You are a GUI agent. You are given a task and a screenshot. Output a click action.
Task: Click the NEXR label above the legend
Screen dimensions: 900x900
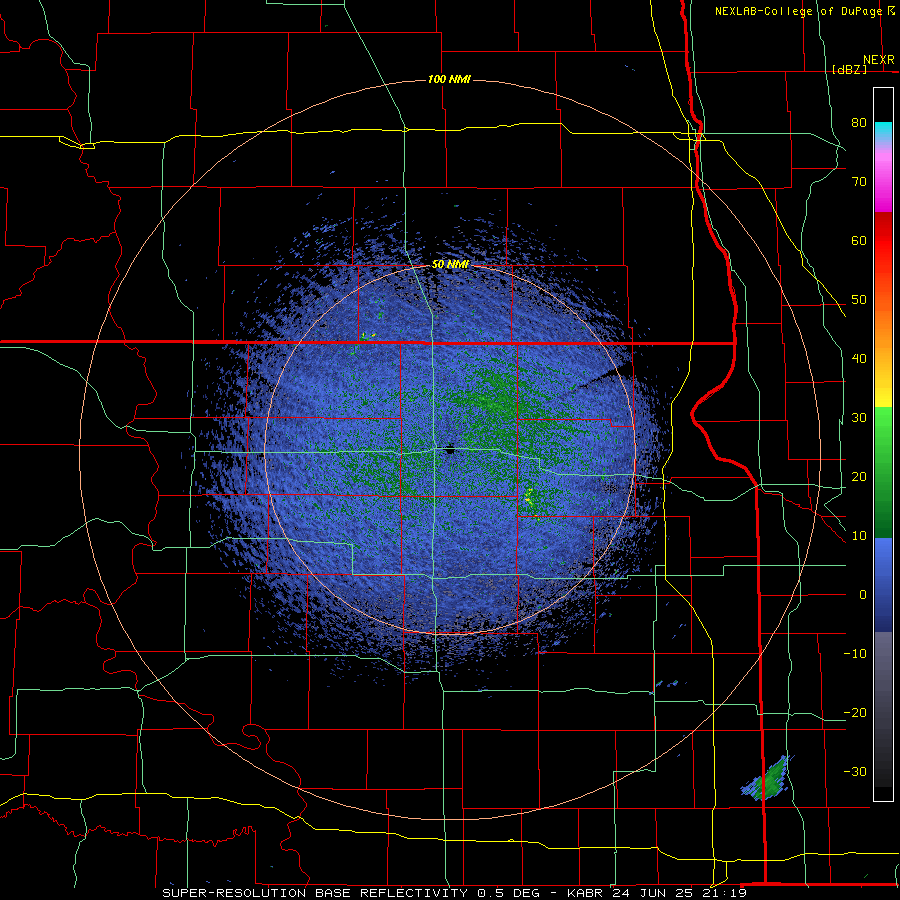pos(878,60)
